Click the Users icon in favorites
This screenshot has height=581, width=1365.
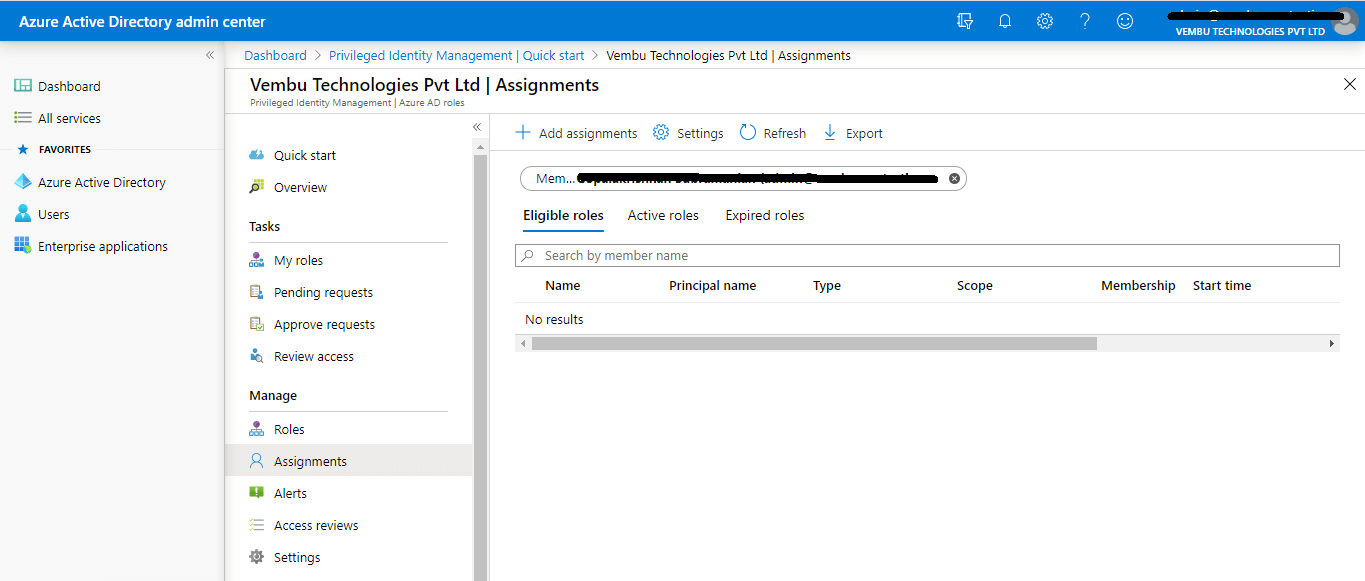22,214
